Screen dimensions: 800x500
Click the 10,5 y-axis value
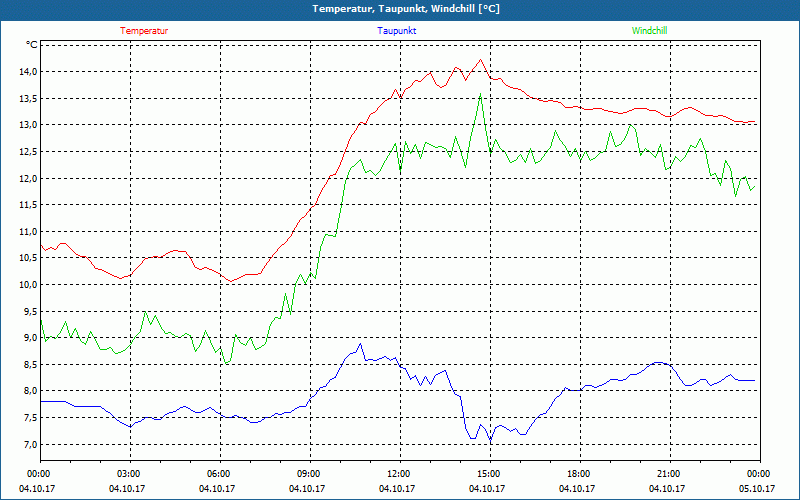tap(29, 258)
